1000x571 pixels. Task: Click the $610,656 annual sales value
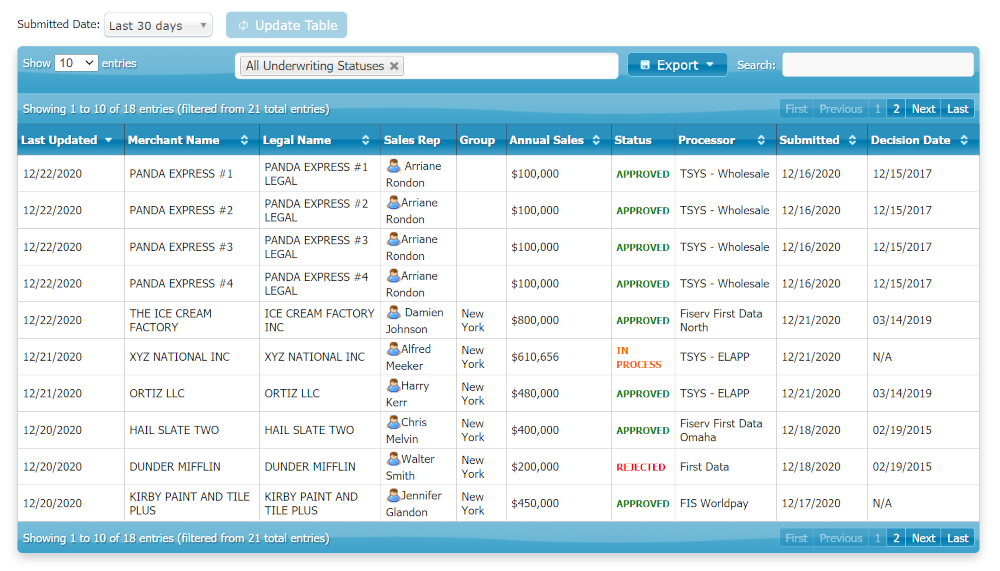coord(534,357)
